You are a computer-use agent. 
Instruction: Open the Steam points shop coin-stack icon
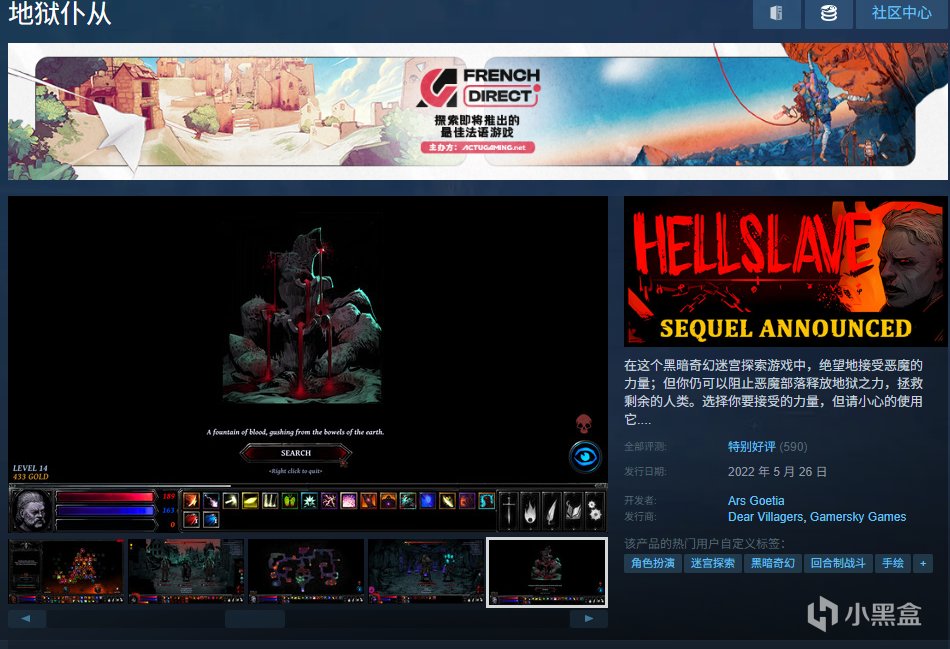coord(828,13)
